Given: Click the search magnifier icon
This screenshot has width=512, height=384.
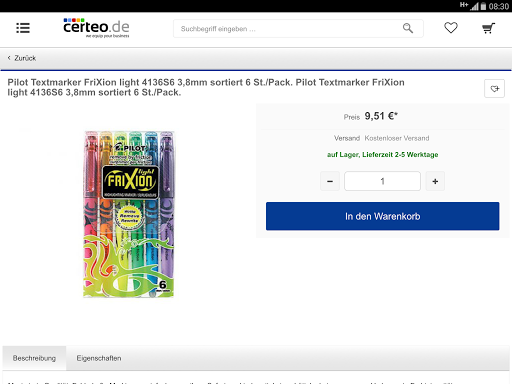Looking at the screenshot, I should click(408, 28).
